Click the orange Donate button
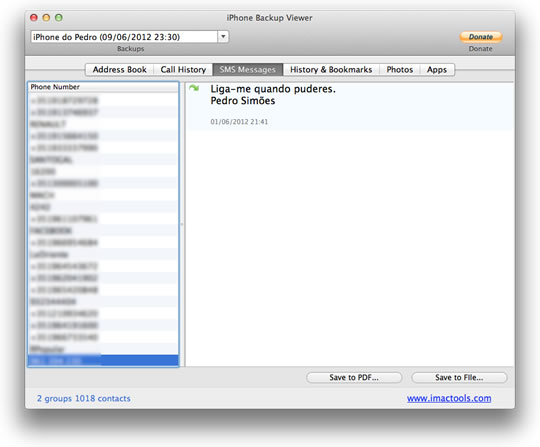540x447 pixels. tap(480, 37)
